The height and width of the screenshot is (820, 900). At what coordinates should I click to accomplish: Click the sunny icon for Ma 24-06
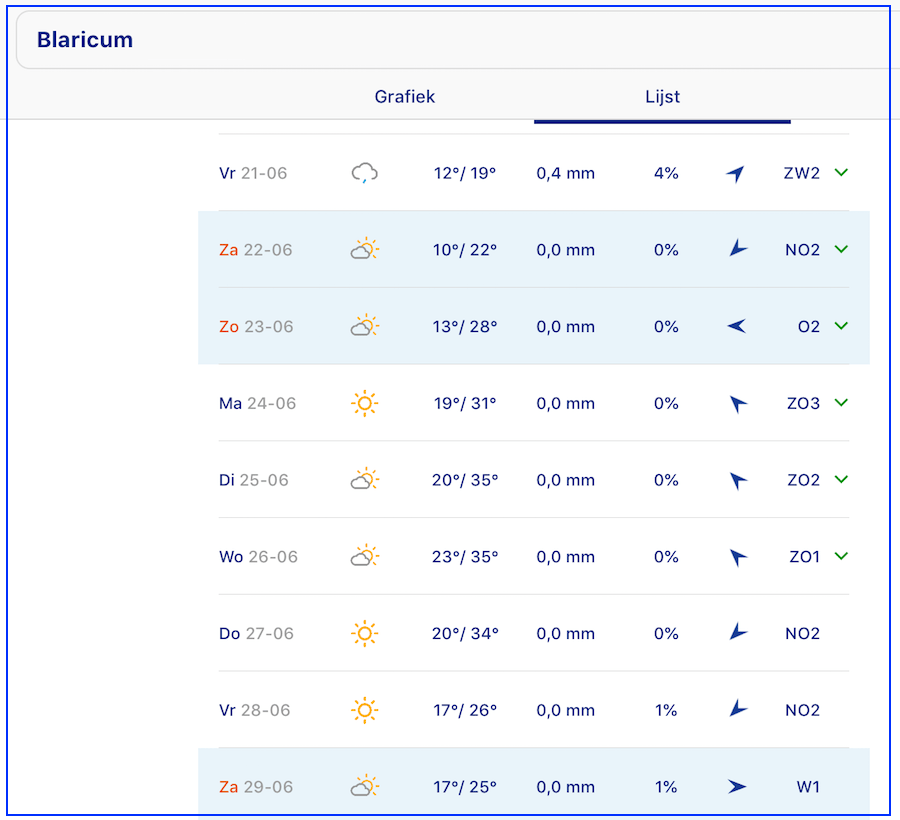tap(365, 404)
